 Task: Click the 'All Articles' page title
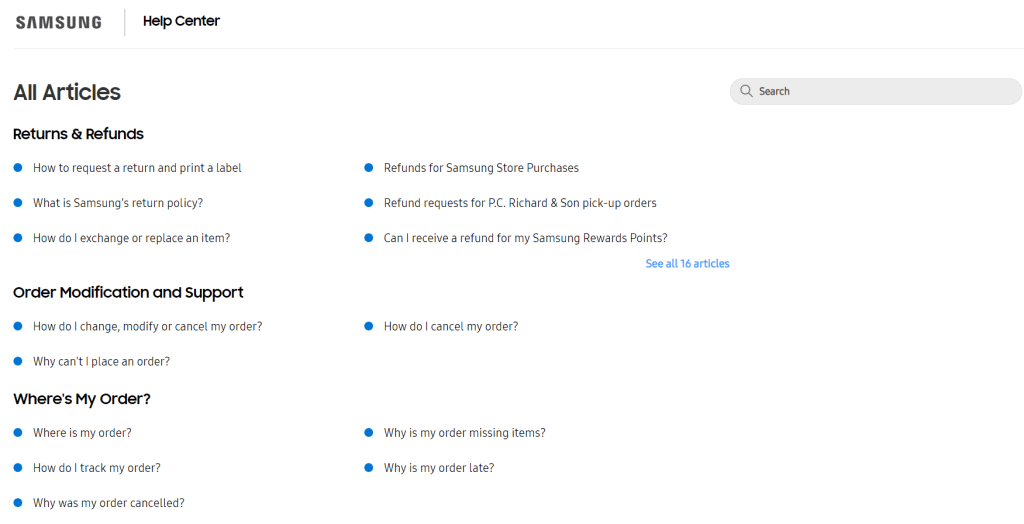(x=67, y=92)
